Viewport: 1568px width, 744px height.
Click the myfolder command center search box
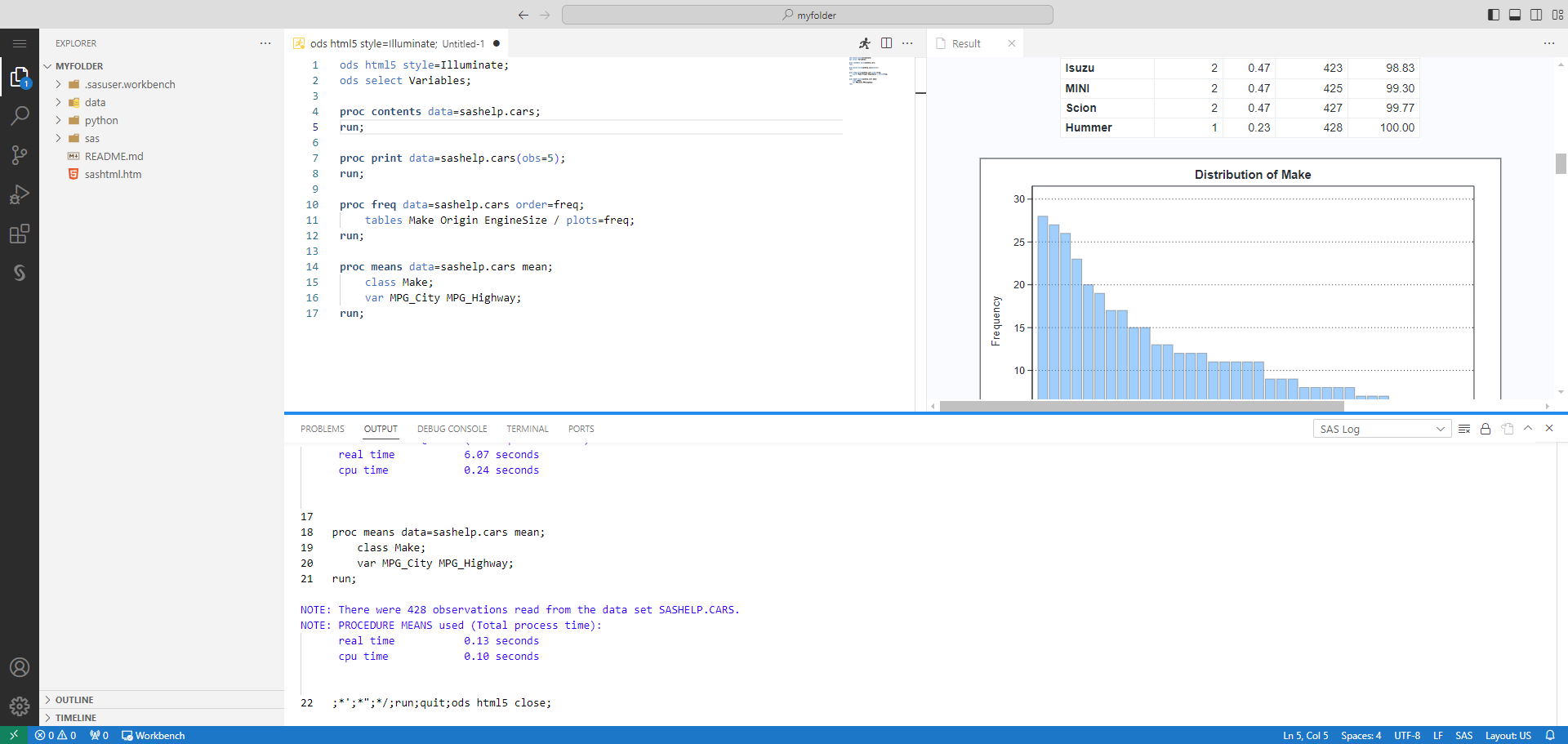pos(807,15)
